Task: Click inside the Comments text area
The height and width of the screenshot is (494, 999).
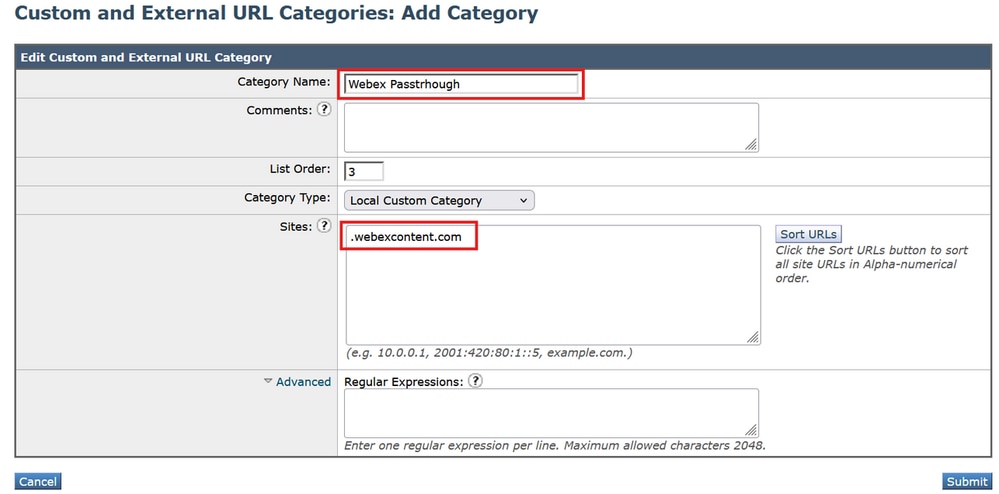Action: point(550,127)
